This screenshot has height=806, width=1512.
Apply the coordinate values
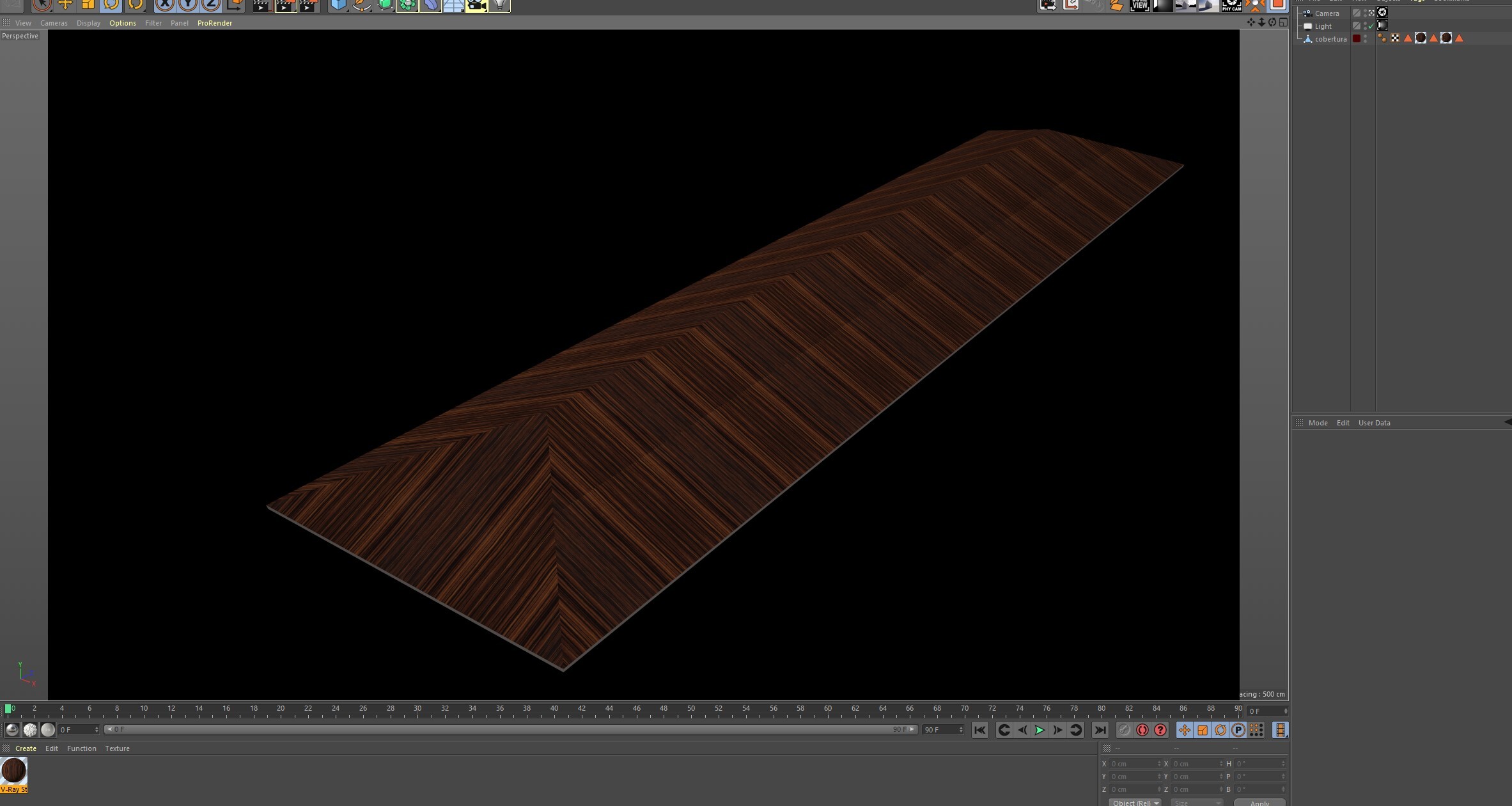pyautogui.click(x=1259, y=802)
